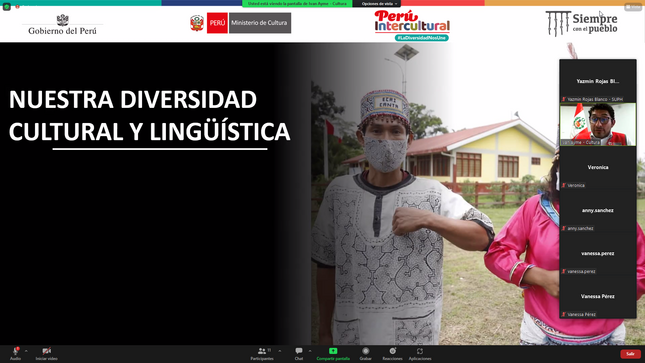Viewport: 645px width, 363px height.
Task: Select Ivan Ayme's video thumbnail
Action: (598, 124)
